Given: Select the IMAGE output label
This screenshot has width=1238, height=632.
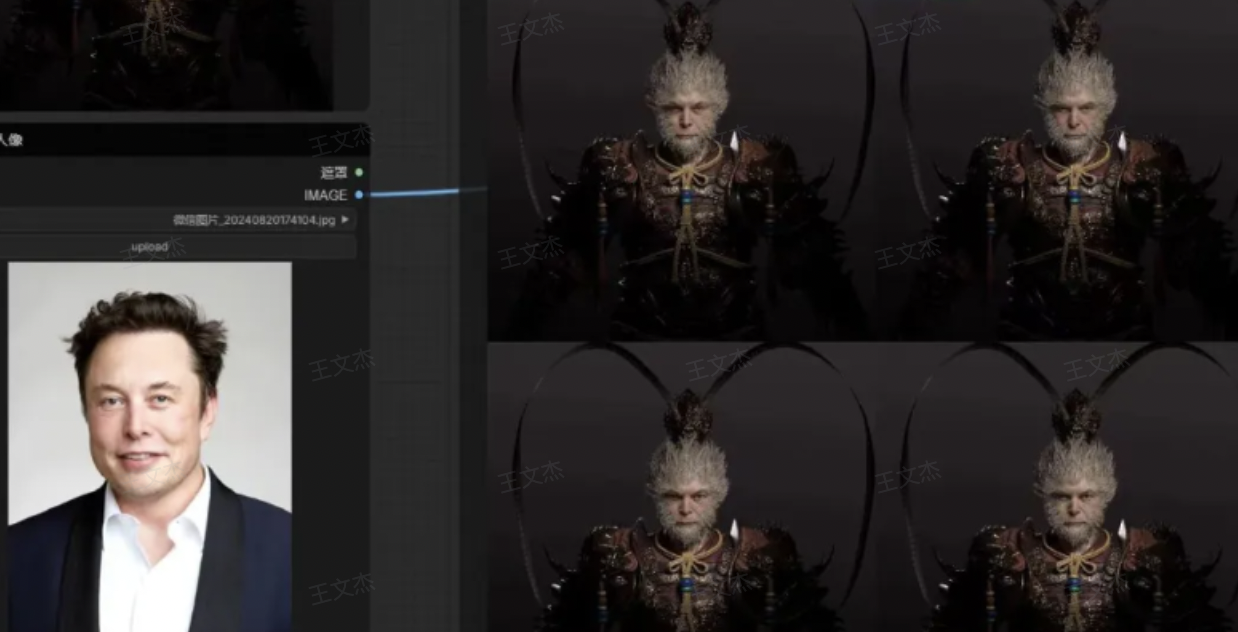Looking at the screenshot, I should pyautogui.click(x=326, y=195).
